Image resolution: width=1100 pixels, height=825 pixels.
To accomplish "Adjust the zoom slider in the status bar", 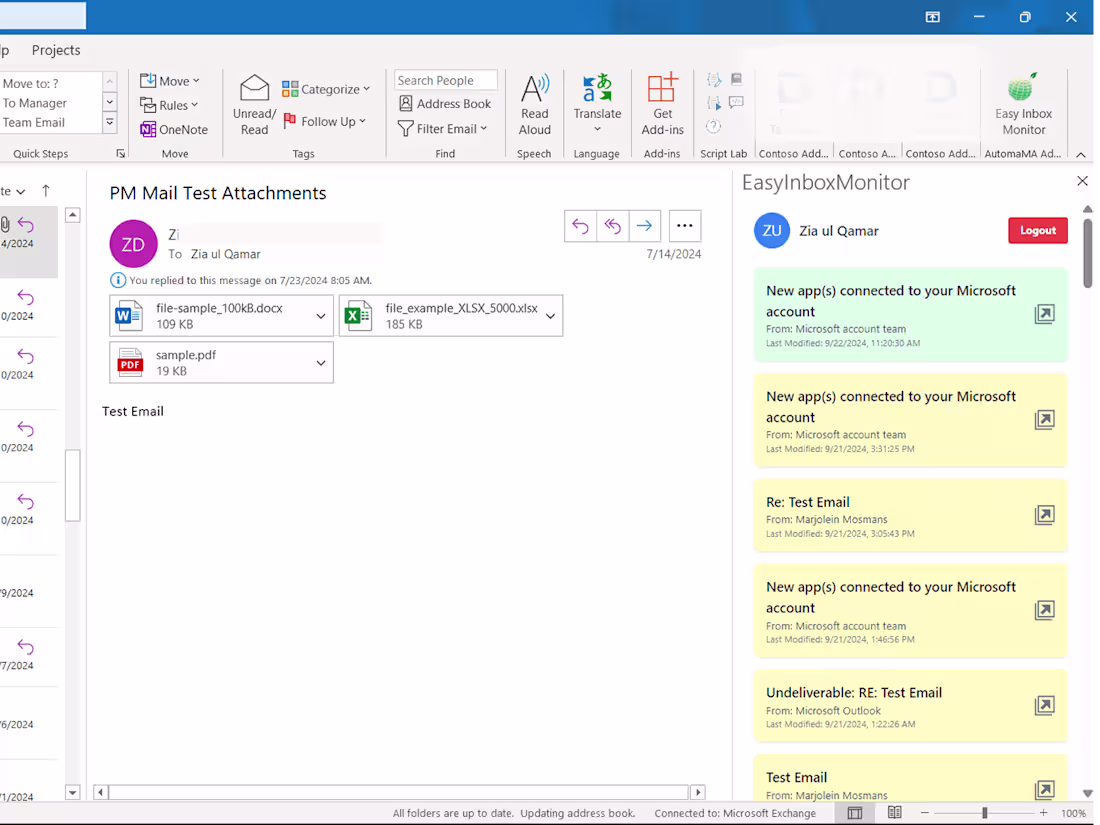I will (x=985, y=813).
